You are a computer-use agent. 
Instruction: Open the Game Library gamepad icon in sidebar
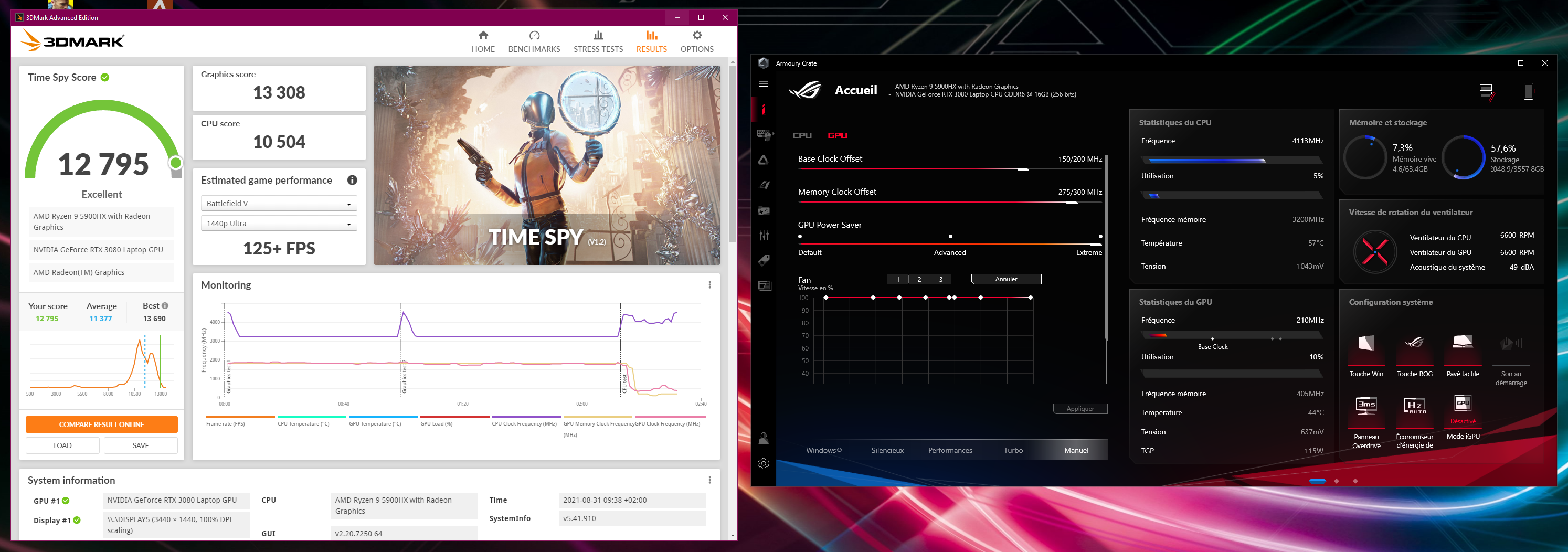(764, 210)
